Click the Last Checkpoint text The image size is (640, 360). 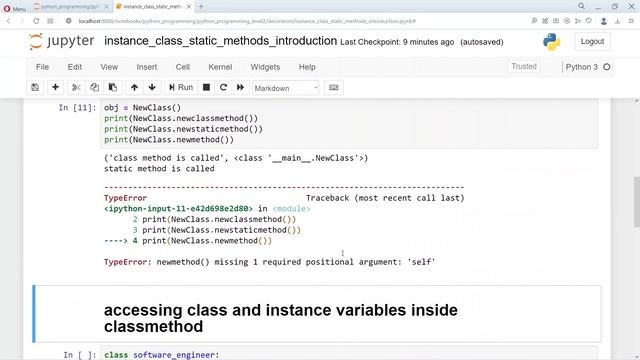coord(397,42)
